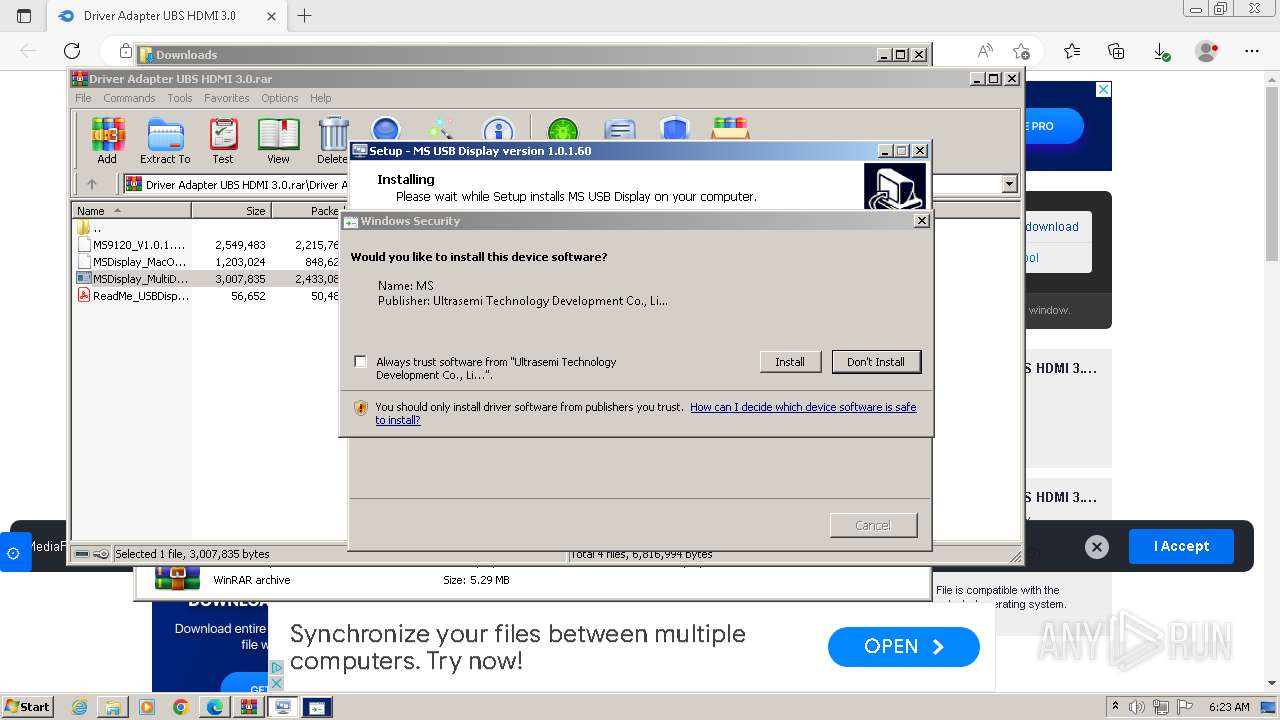Open the Edge Downloads icon

point(1161,51)
